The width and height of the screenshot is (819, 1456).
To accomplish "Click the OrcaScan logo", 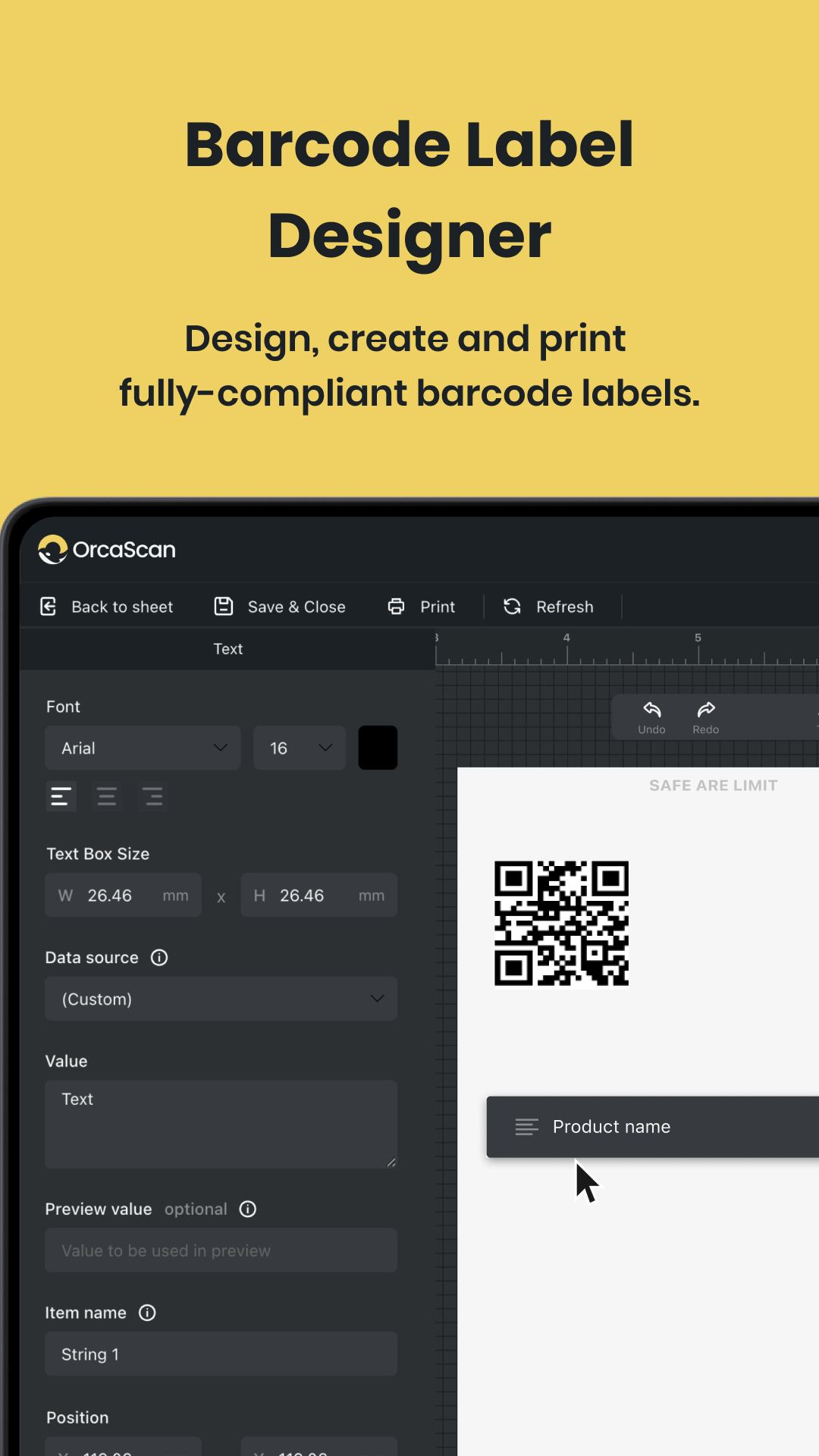I will 107,550.
